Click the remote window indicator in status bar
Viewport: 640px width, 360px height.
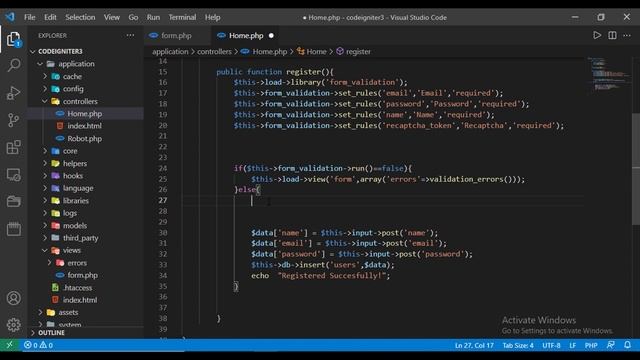(9, 345)
